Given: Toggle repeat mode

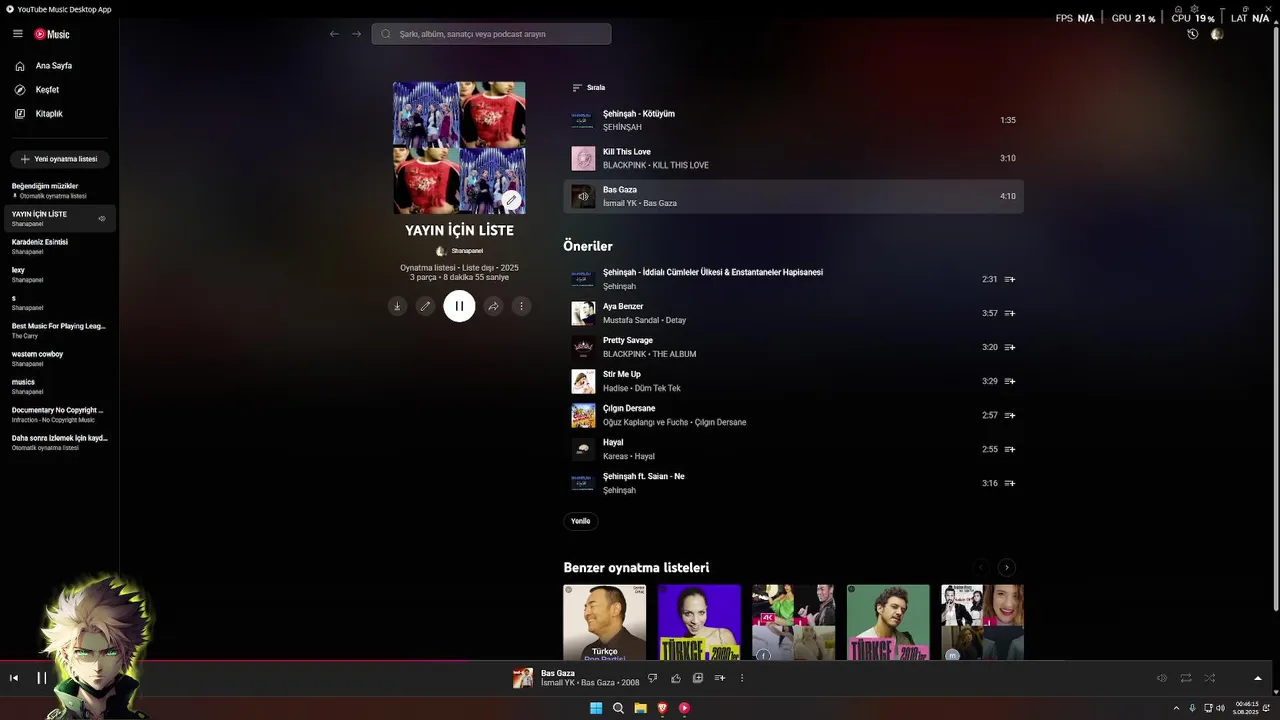Looking at the screenshot, I should coord(1186,678).
